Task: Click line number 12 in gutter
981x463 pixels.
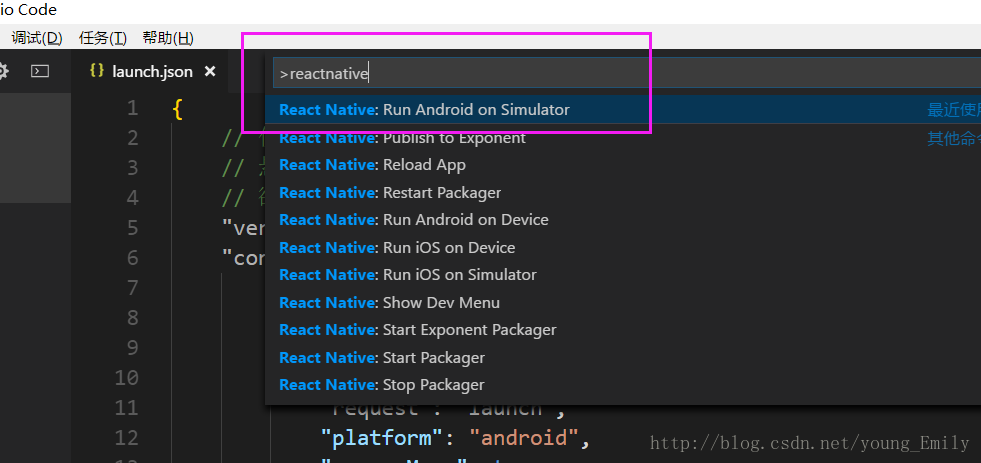Action: point(126,438)
